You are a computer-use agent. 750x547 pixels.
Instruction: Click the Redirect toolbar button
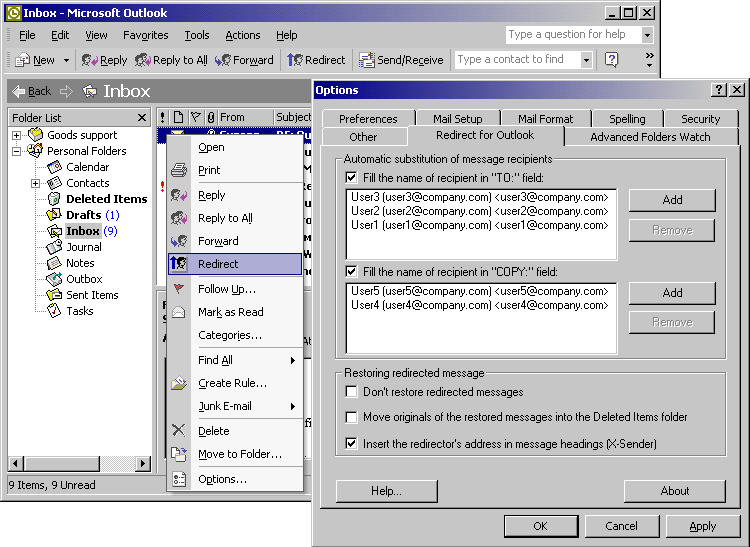(x=316, y=60)
